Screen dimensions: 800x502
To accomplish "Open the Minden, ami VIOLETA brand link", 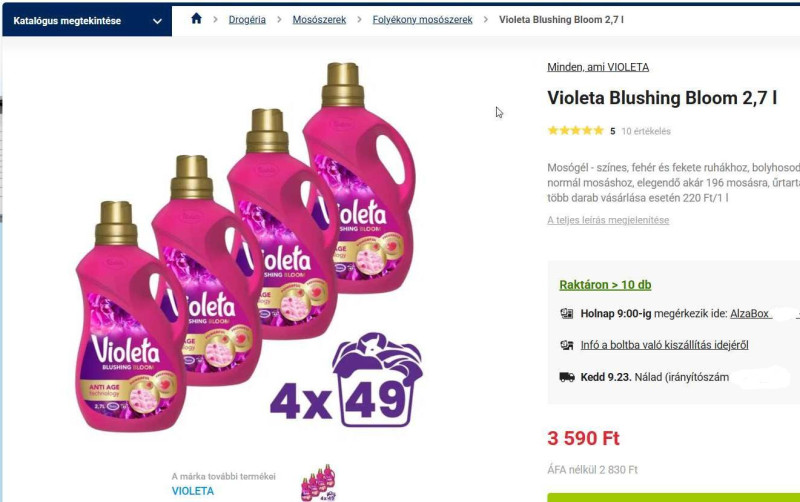I will click(x=598, y=67).
